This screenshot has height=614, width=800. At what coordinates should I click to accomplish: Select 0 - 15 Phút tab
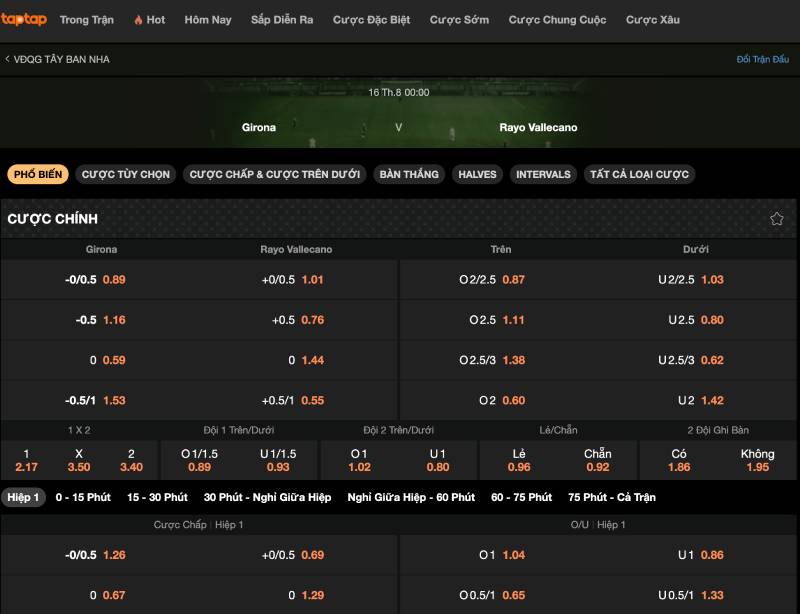(x=83, y=497)
